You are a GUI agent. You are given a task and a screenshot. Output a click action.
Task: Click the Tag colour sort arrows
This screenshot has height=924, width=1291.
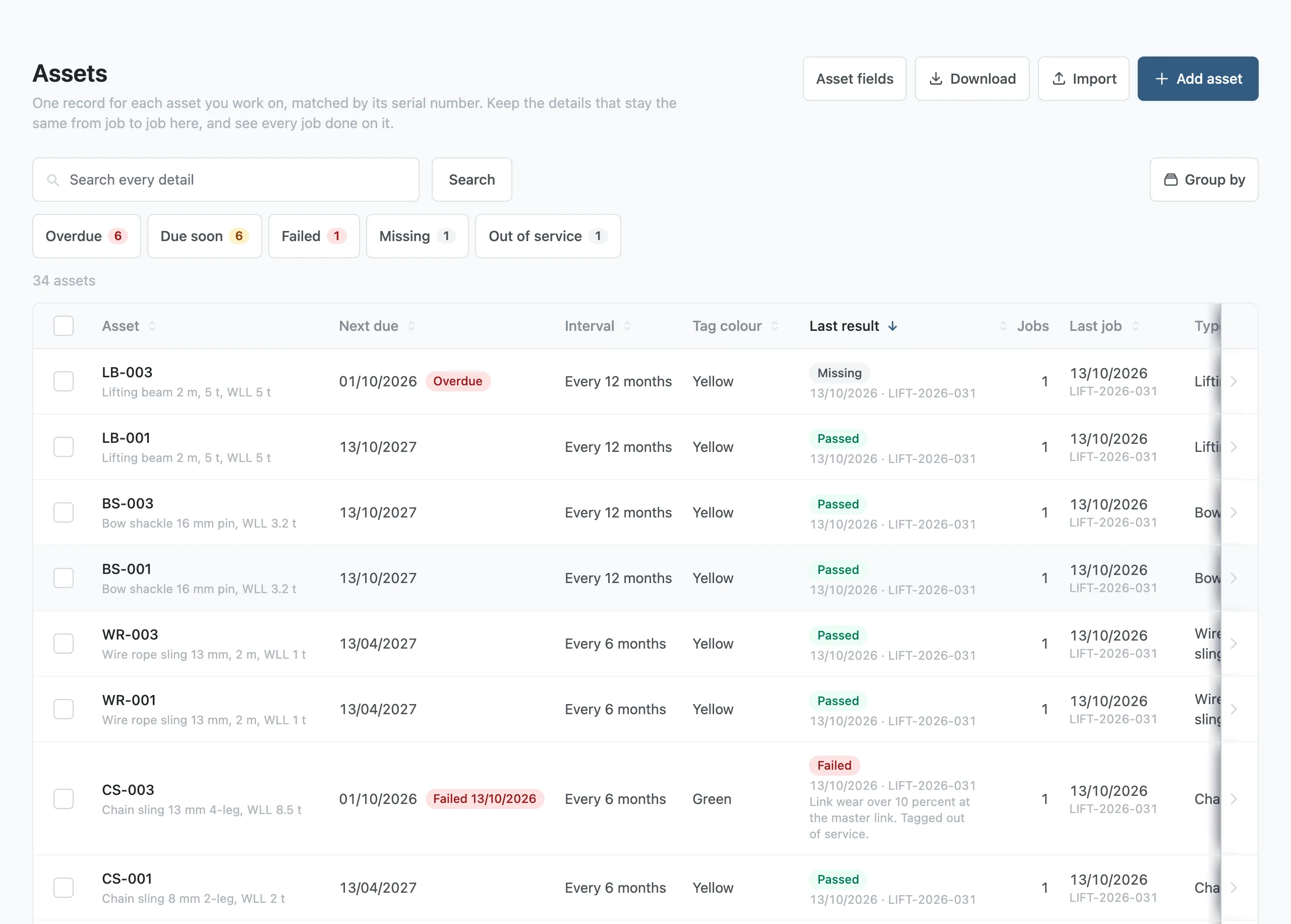pyautogui.click(x=775, y=326)
